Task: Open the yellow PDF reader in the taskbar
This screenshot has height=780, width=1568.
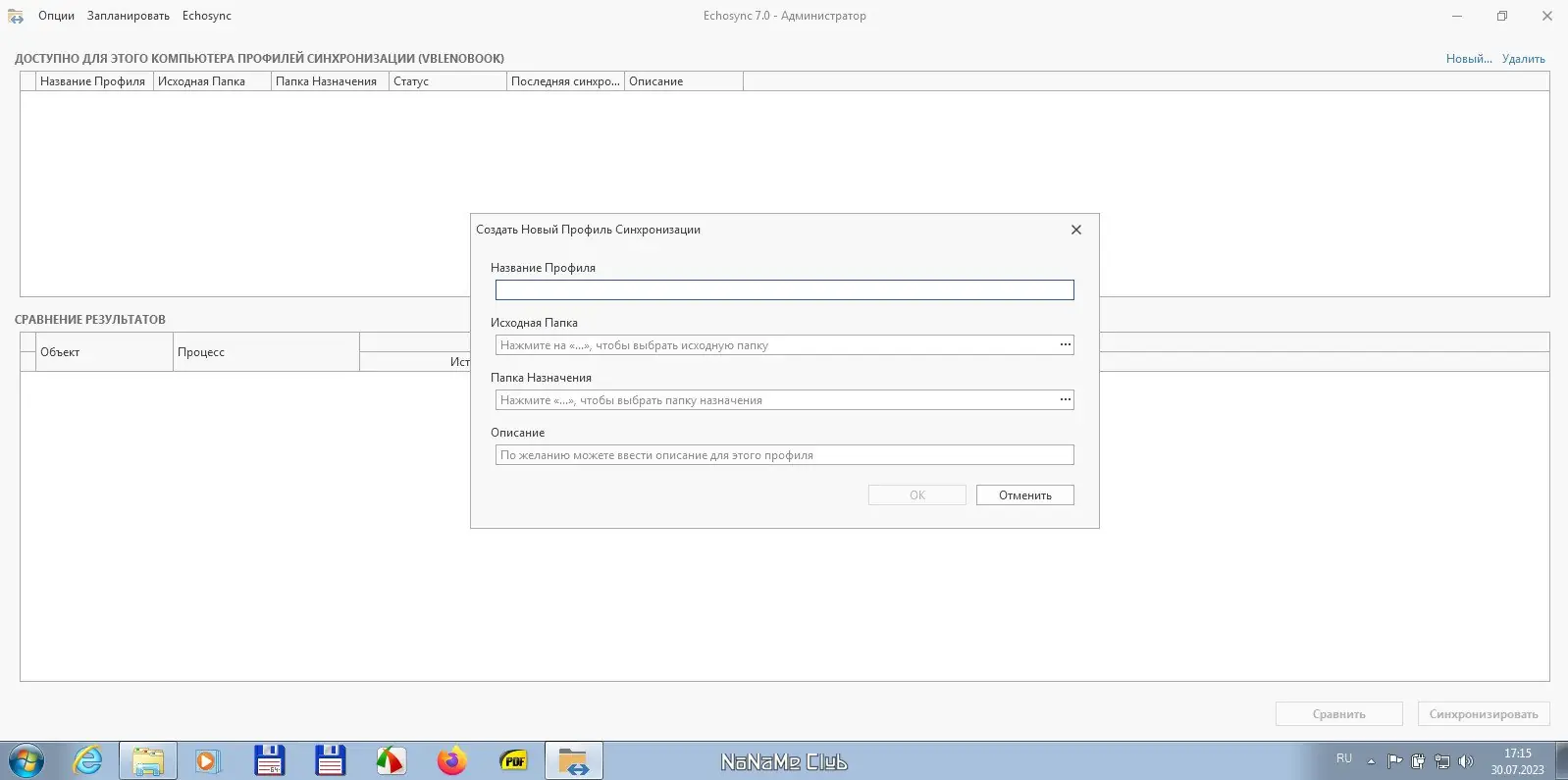Action: 513,761
